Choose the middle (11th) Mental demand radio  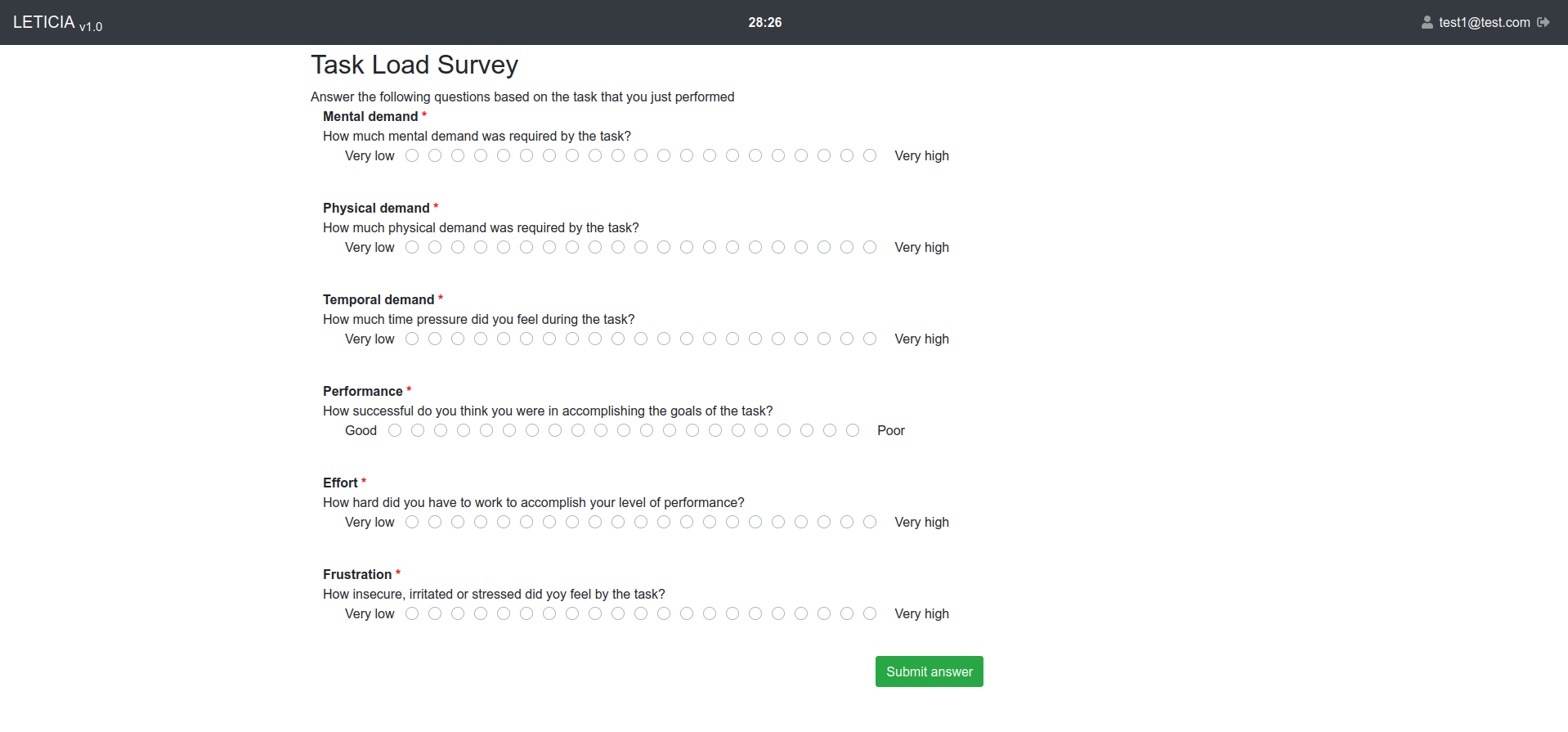[x=641, y=155]
